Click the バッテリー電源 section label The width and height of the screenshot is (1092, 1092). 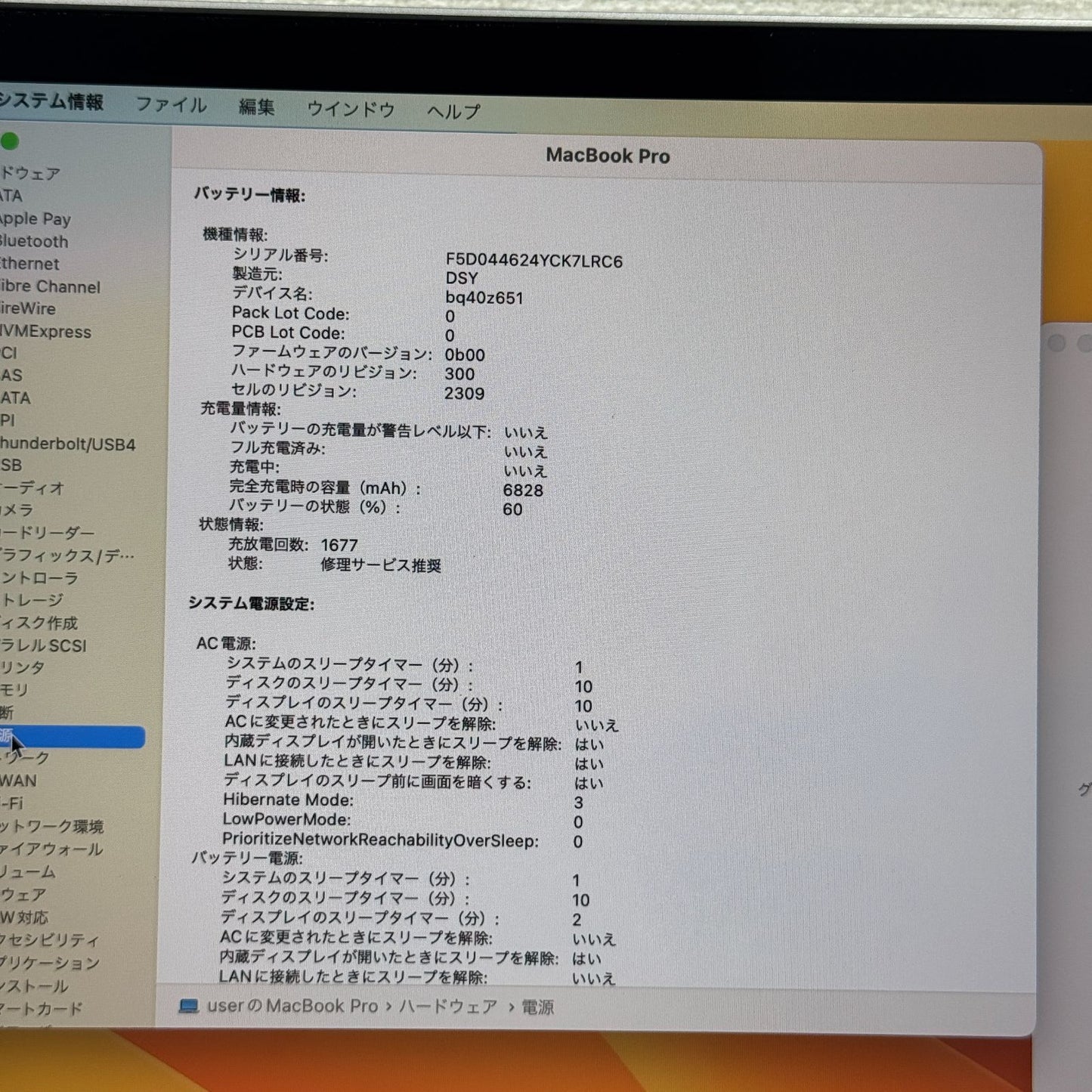[247, 858]
